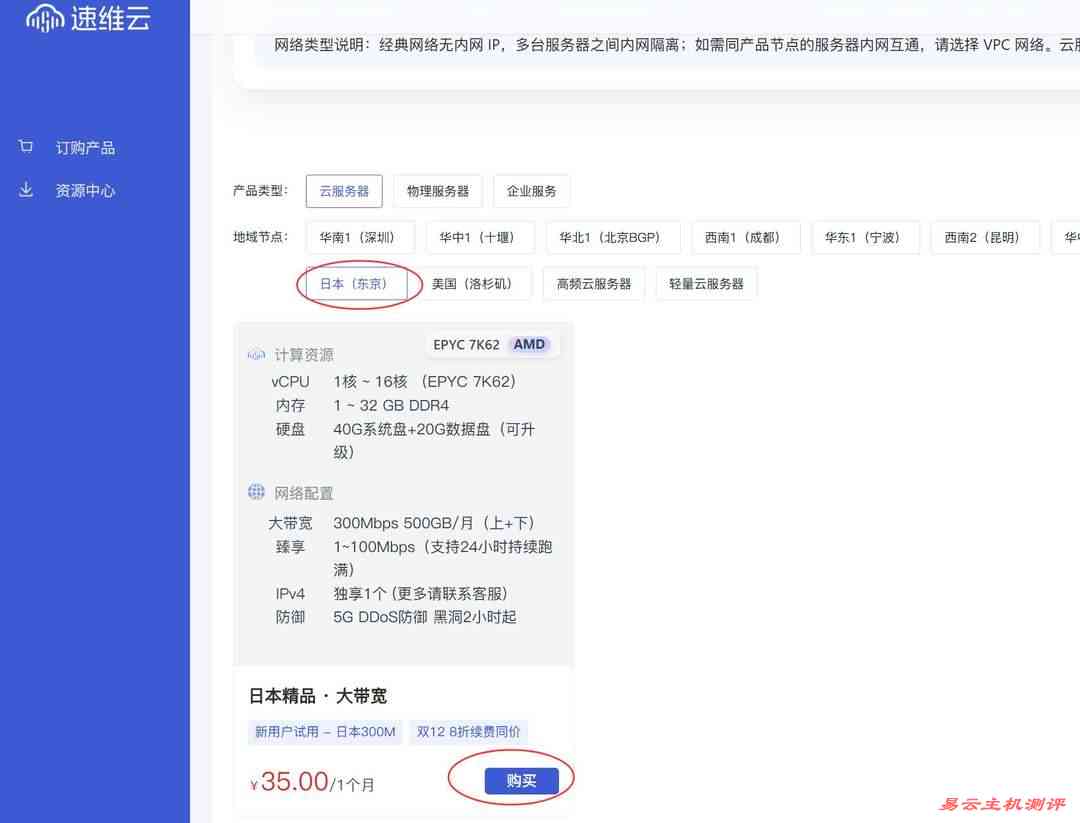
Task: Select the 华南1（深圳）region node
Action: click(x=360, y=237)
